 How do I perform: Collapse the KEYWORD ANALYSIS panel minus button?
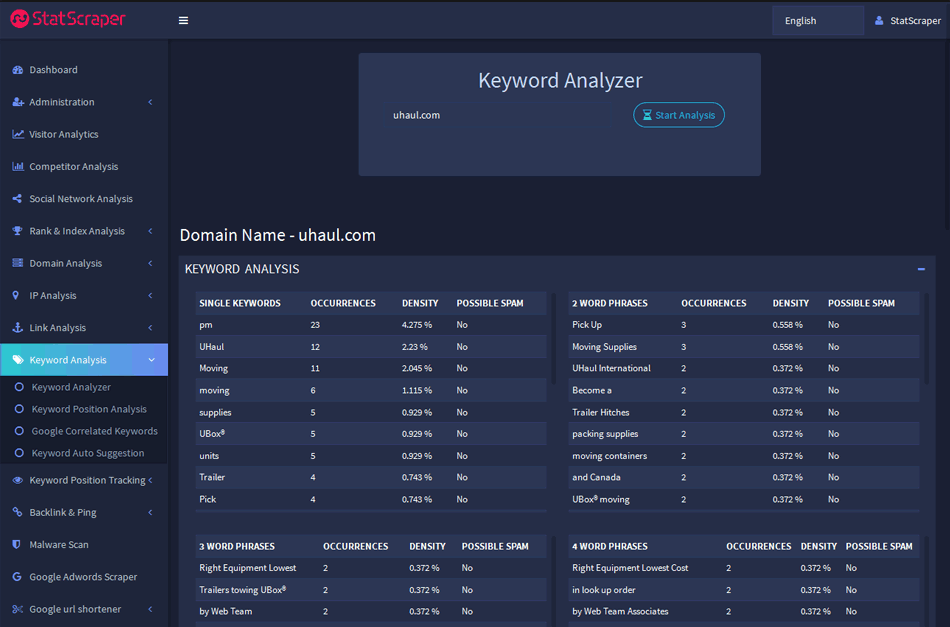[x=921, y=269]
